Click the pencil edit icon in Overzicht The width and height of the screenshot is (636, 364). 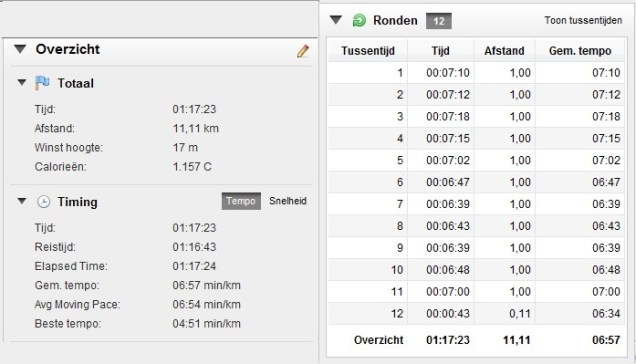pos(303,51)
